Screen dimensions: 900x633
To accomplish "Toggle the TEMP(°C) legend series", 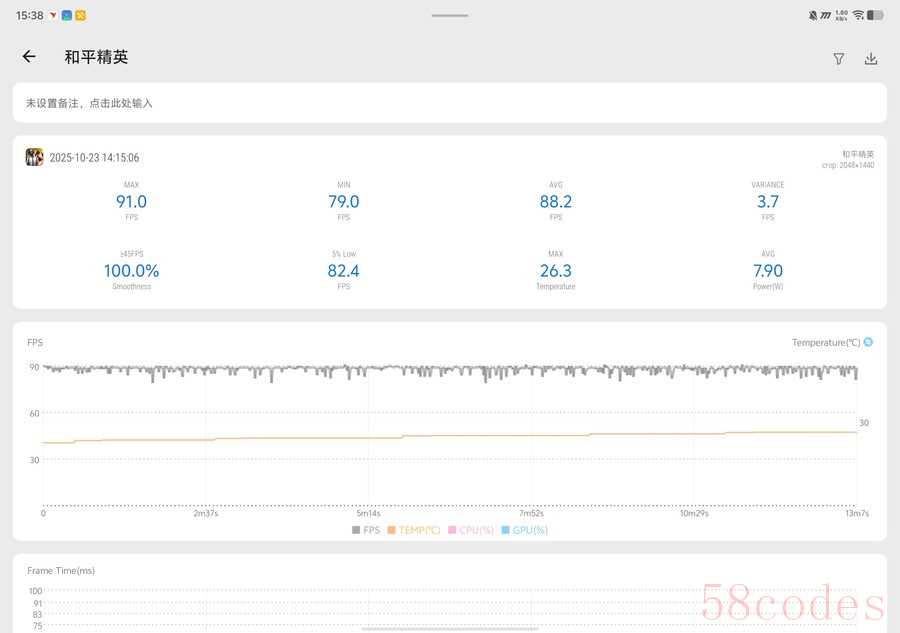I will (414, 530).
